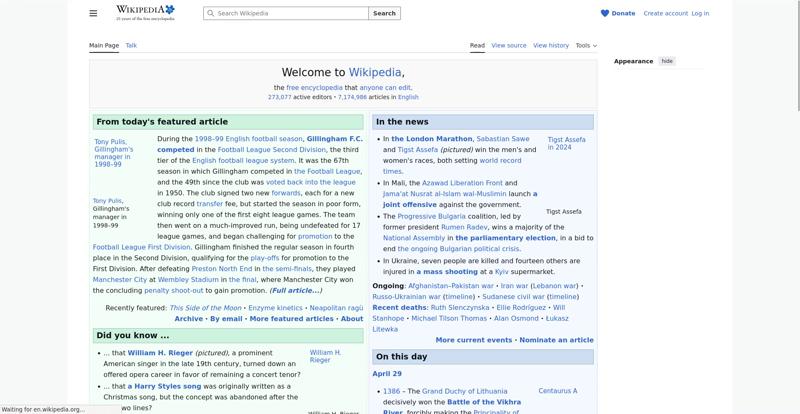Click the Donate heart icon
Image resolution: width=800 pixels, height=414 pixels.
click(605, 13)
